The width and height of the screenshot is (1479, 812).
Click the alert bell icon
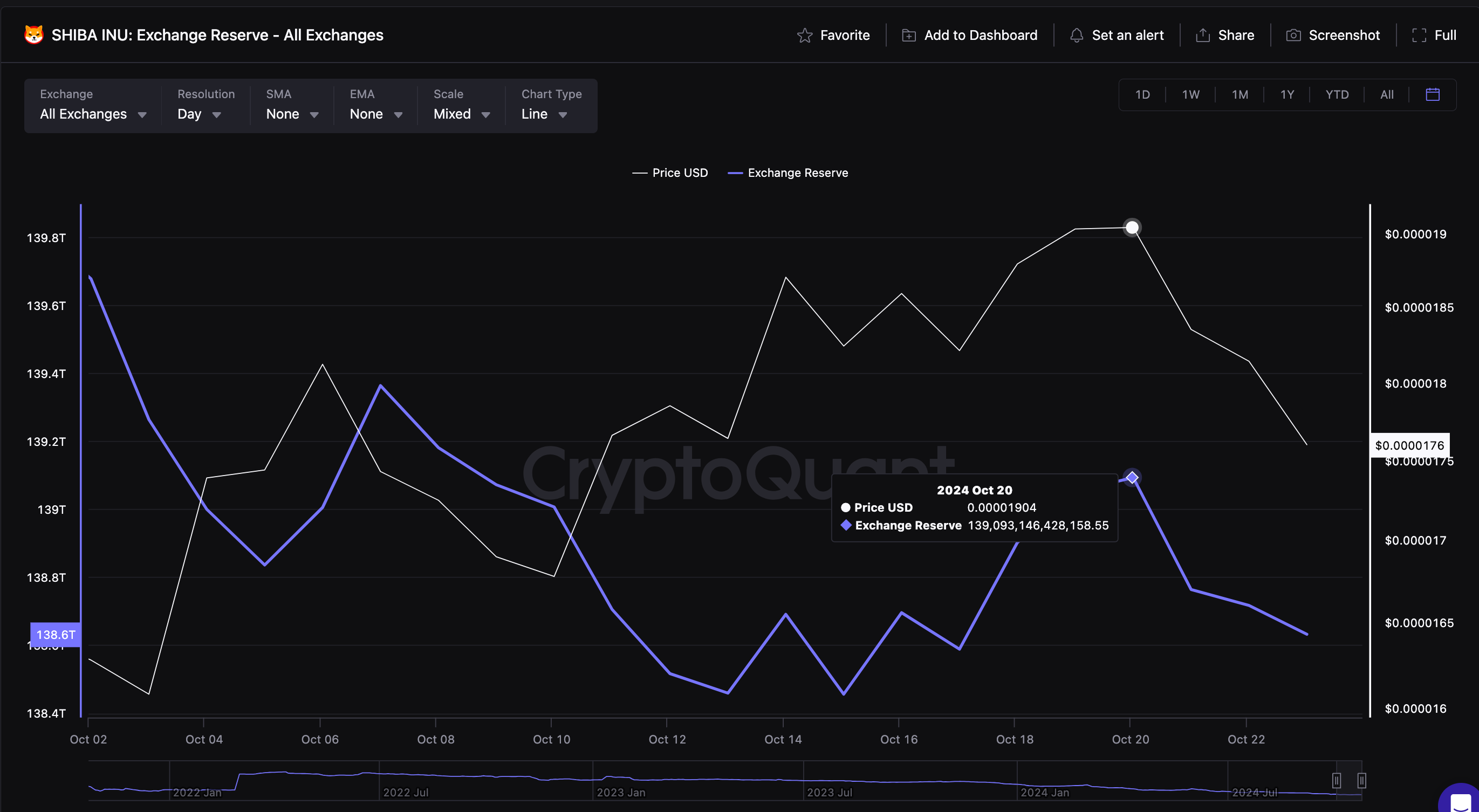click(1077, 36)
